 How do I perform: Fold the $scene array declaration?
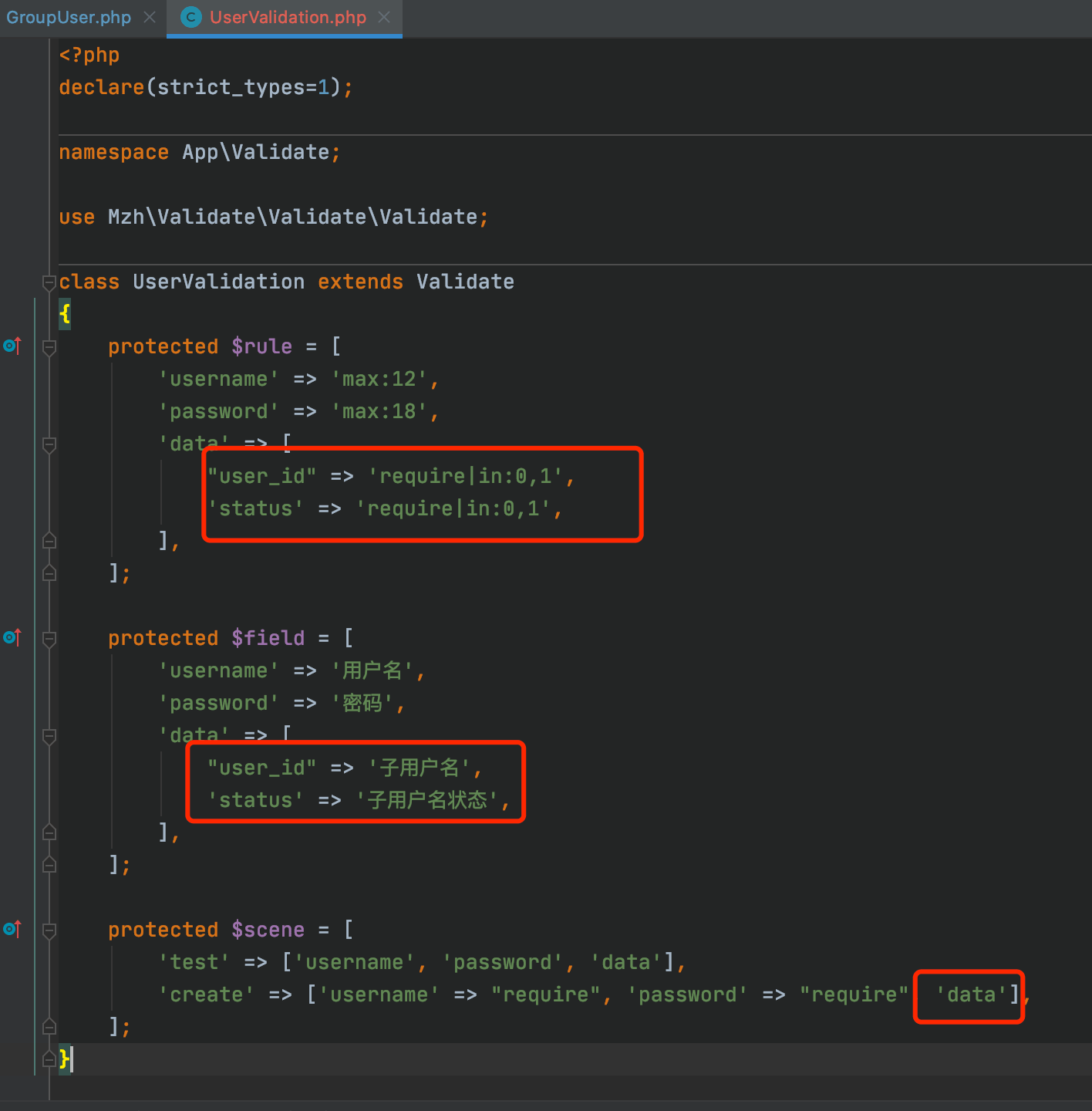(x=49, y=930)
